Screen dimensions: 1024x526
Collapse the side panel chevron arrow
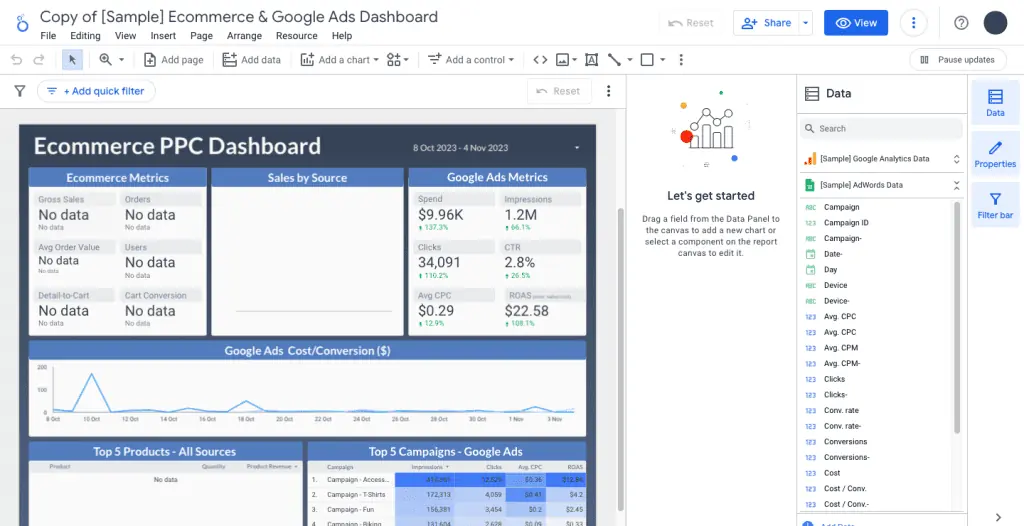pyautogui.click(x=998, y=518)
